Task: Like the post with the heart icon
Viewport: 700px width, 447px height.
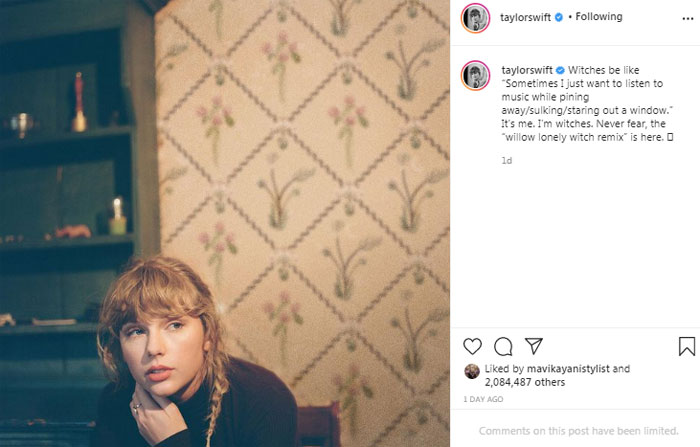Action: (x=472, y=346)
